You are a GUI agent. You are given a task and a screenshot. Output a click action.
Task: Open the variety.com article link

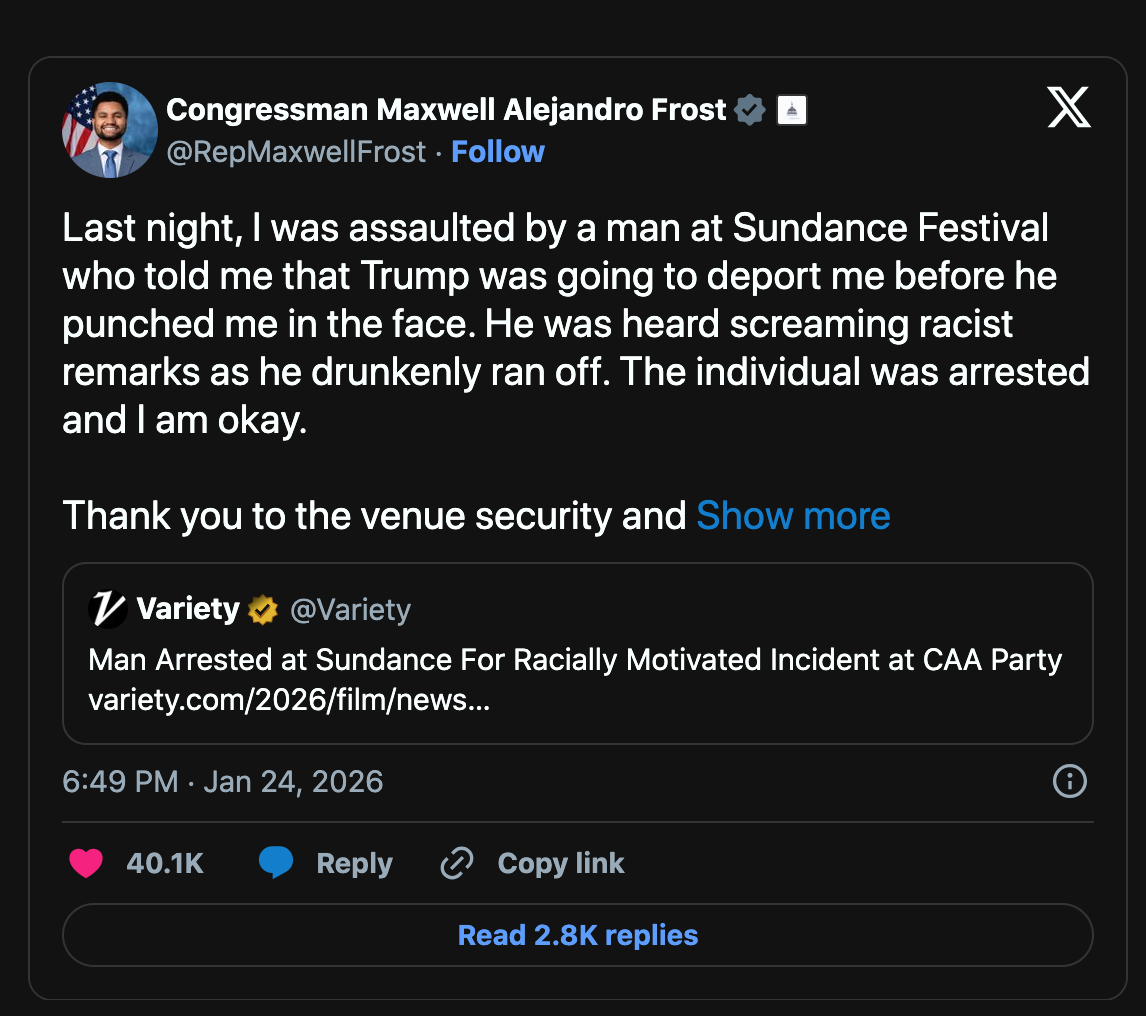289,700
